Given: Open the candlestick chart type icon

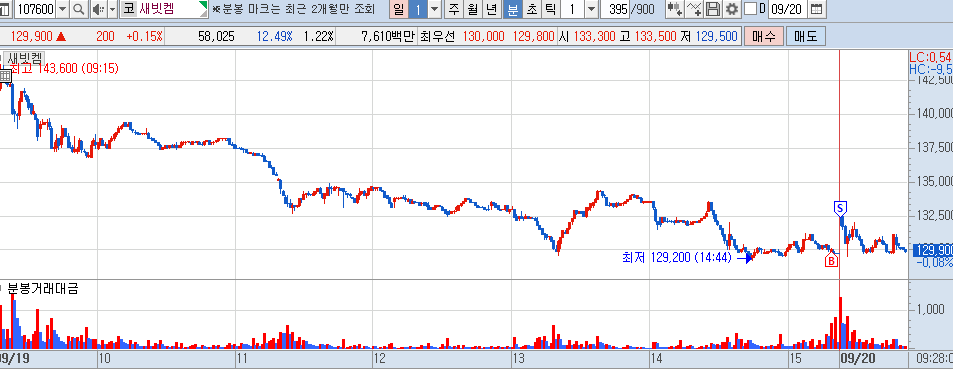Looking at the screenshot, I should 675,9.
